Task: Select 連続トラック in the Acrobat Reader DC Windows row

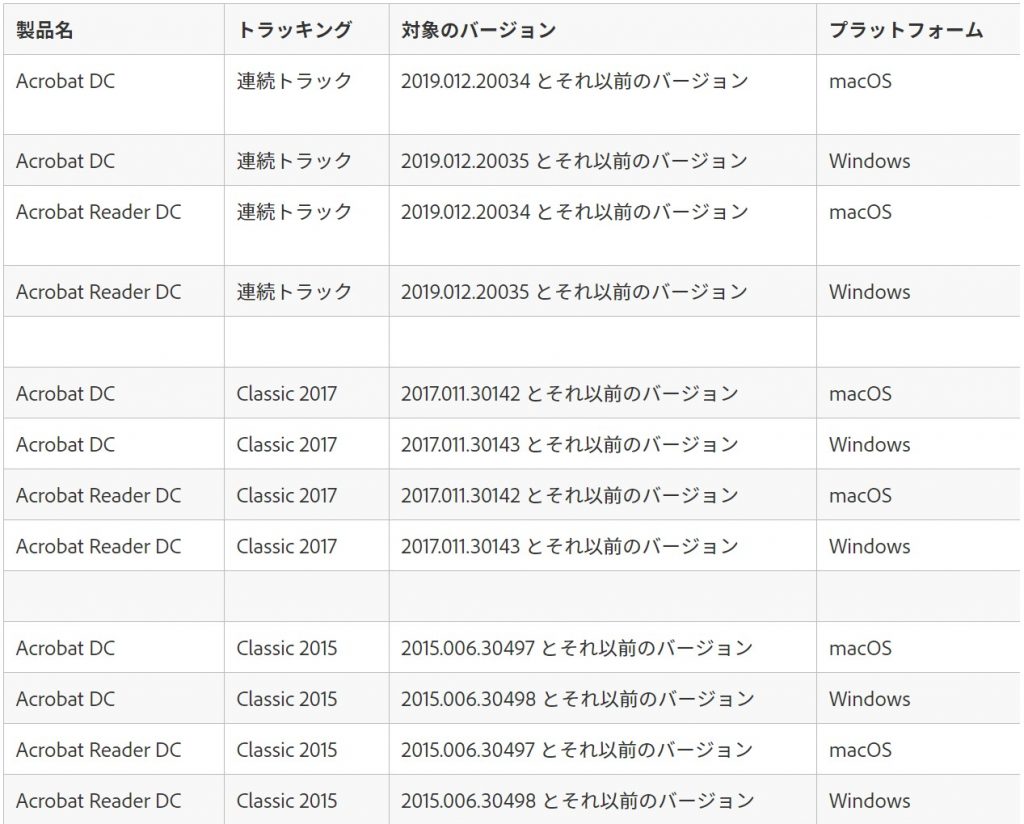Action: coord(294,291)
